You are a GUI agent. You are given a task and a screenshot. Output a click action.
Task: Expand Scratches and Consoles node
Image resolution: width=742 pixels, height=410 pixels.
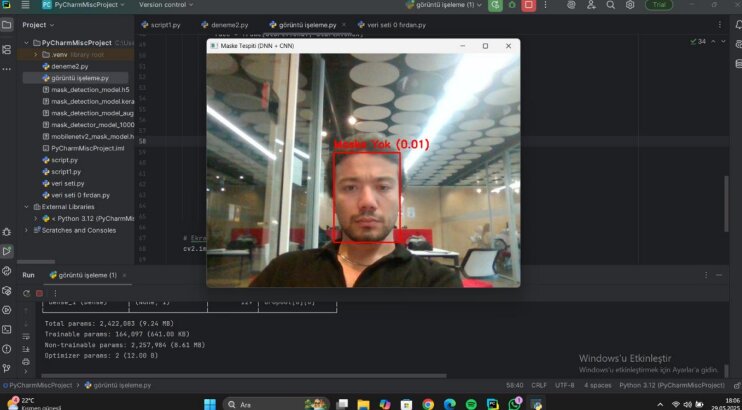click(x=26, y=230)
